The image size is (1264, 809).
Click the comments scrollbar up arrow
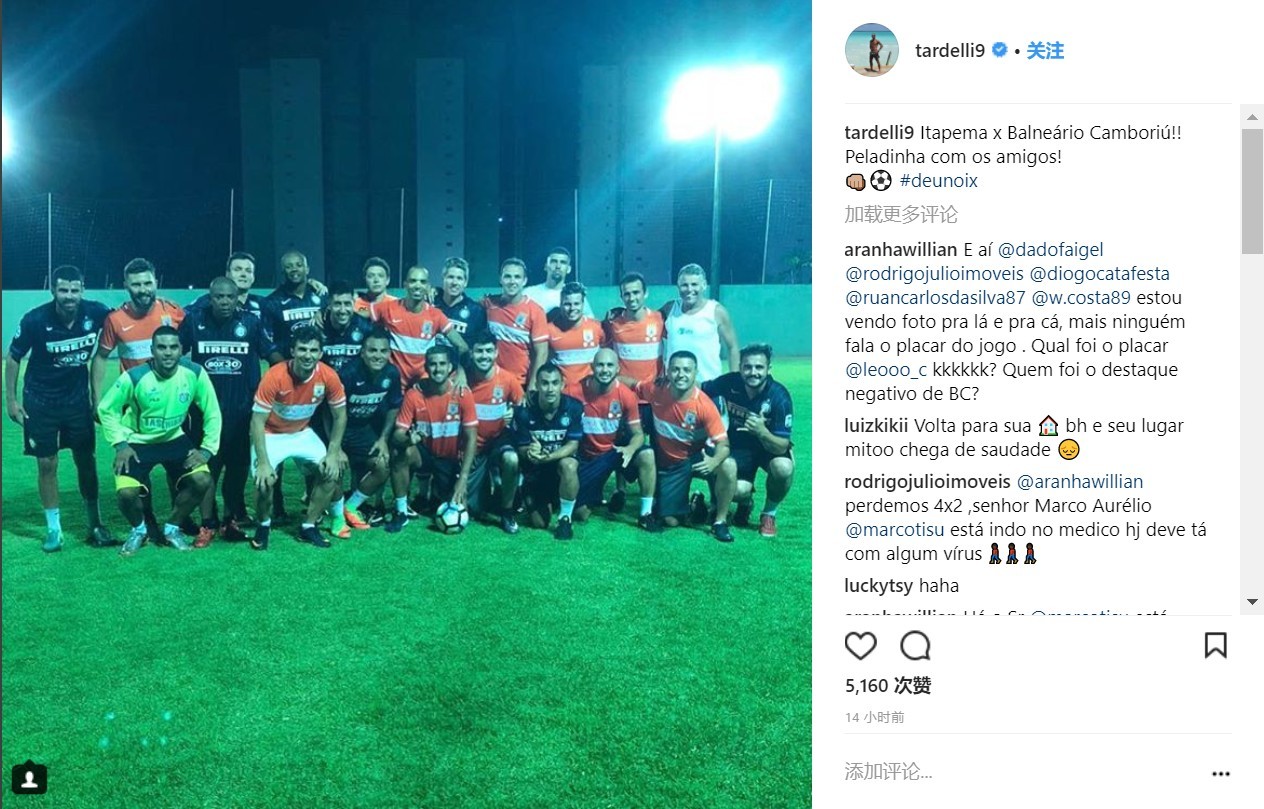(x=1252, y=117)
